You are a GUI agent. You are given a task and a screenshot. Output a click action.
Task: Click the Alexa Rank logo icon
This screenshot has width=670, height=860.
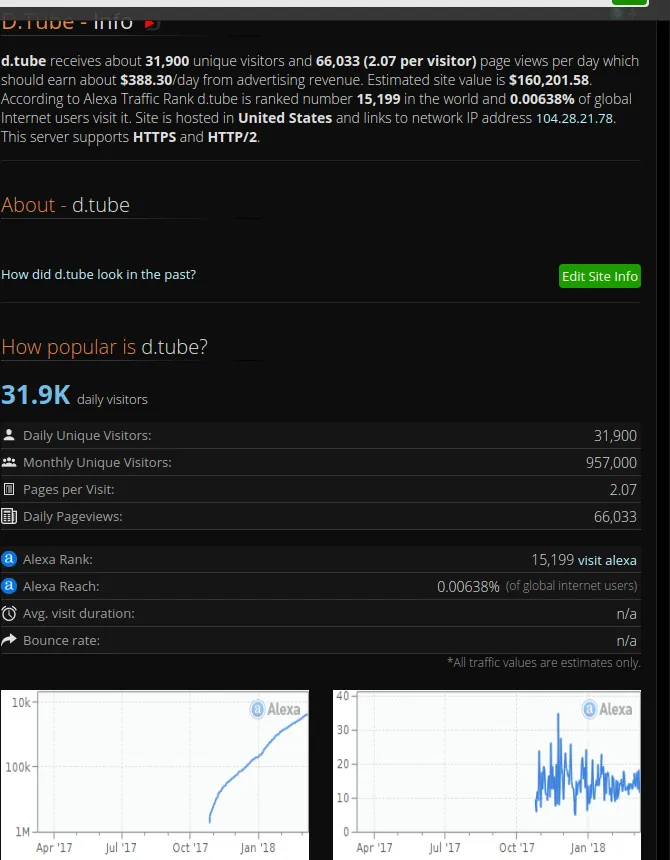pyautogui.click(x=9, y=559)
